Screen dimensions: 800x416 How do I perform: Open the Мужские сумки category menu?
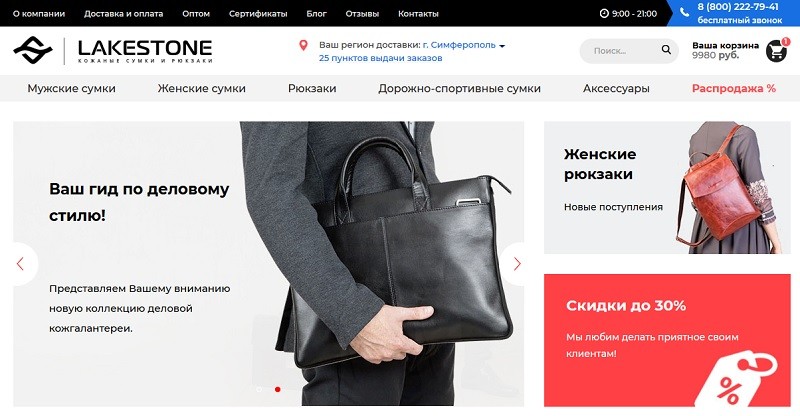[x=71, y=88]
